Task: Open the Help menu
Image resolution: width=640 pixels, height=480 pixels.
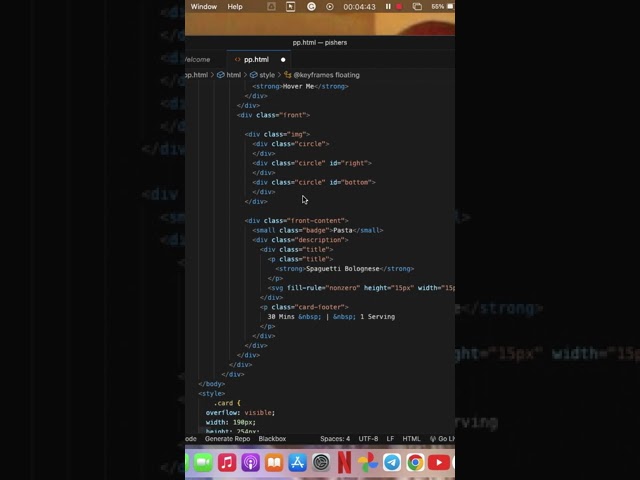Action: [235, 7]
